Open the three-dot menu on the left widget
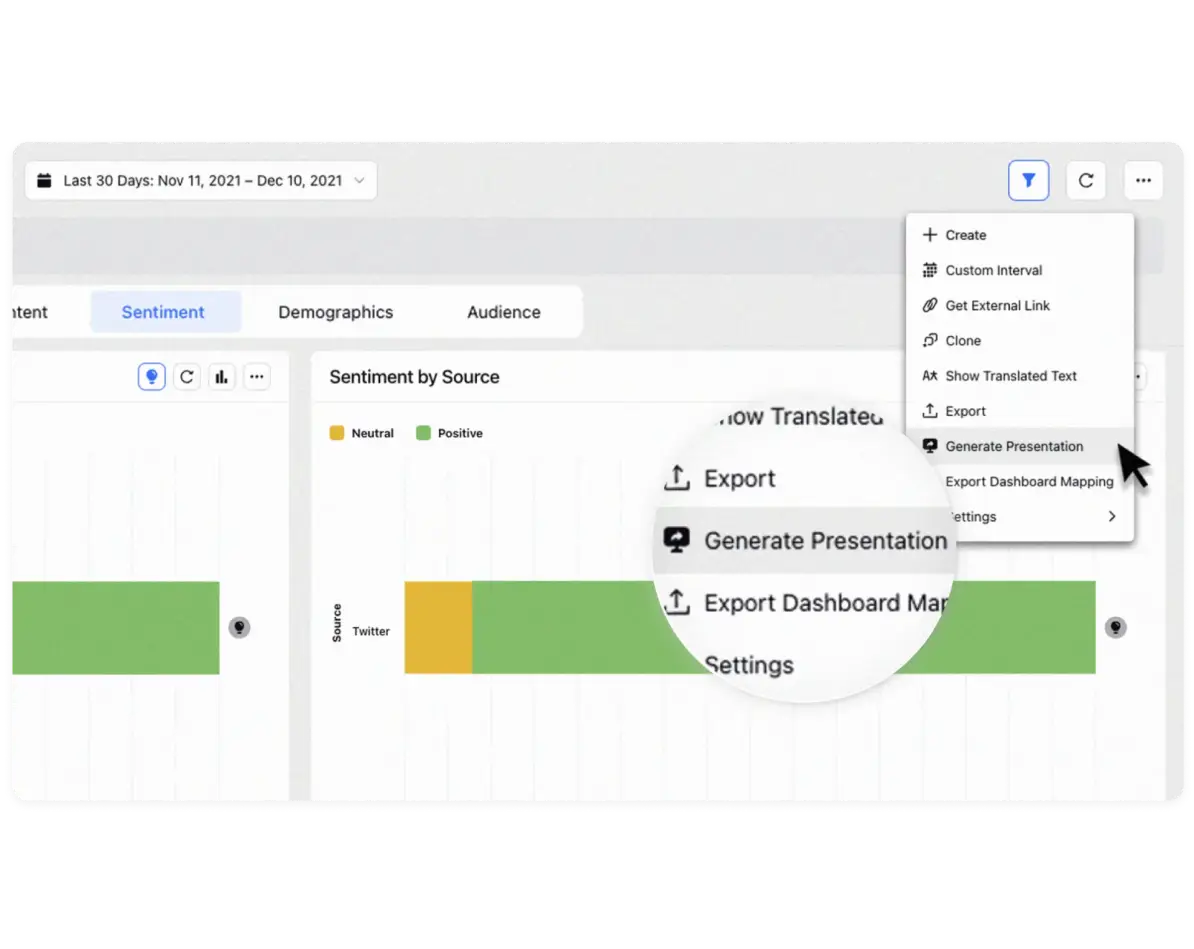The height and width of the screenshot is (949, 1194). 256,376
